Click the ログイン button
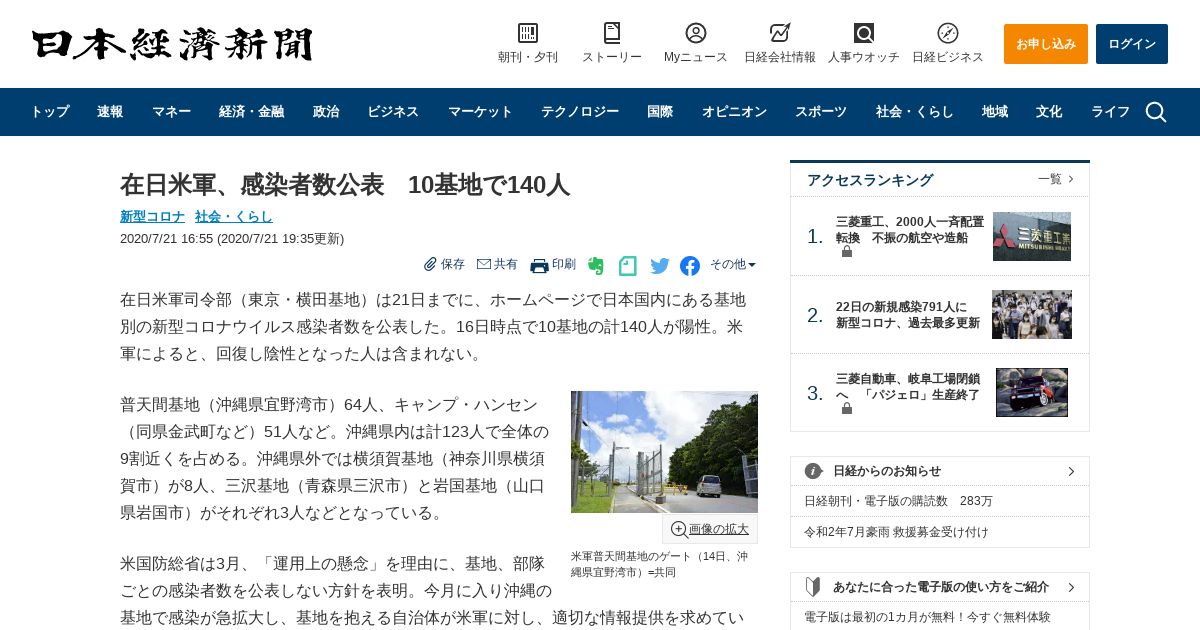Image resolution: width=1200 pixels, height=630 pixels. tap(1132, 44)
